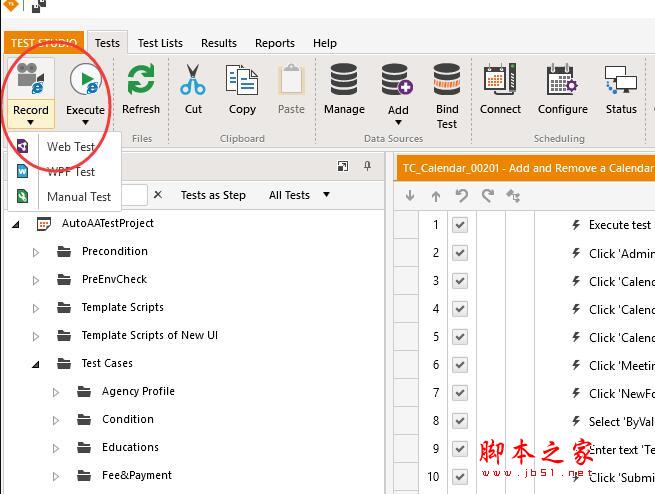Select the Educations folder
The image size is (655, 494).
(130, 447)
